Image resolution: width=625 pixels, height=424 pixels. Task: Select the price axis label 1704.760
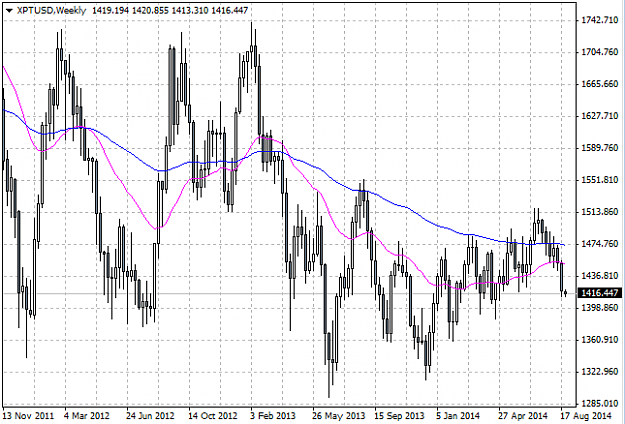(x=600, y=52)
